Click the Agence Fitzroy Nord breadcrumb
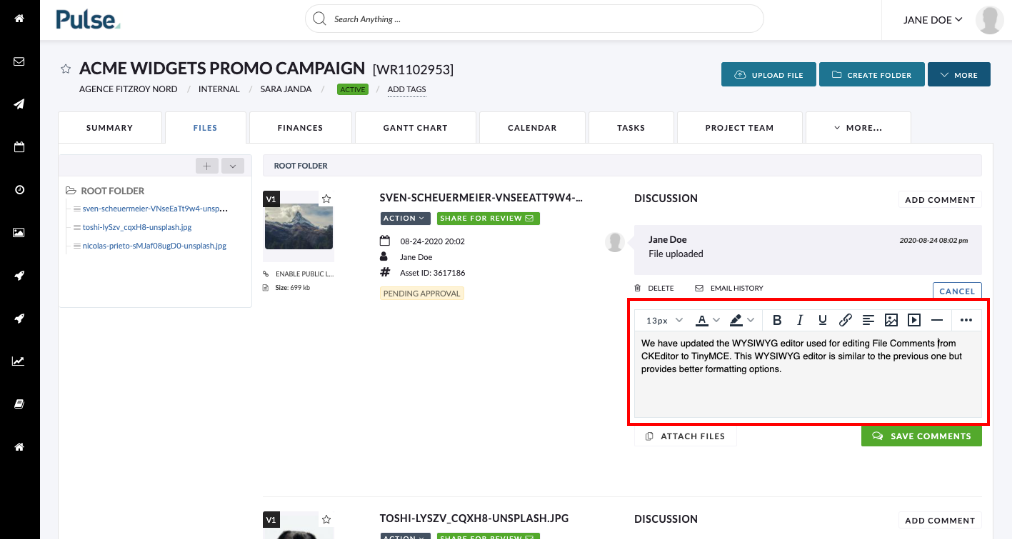 point(128,89)
